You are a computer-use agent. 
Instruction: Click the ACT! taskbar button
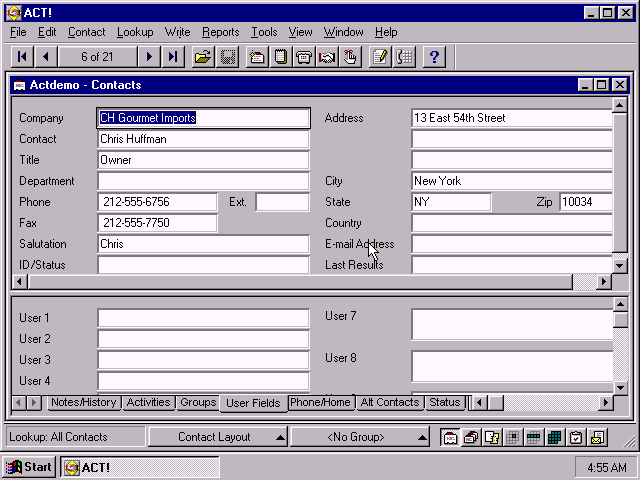[x=140, y=467]
